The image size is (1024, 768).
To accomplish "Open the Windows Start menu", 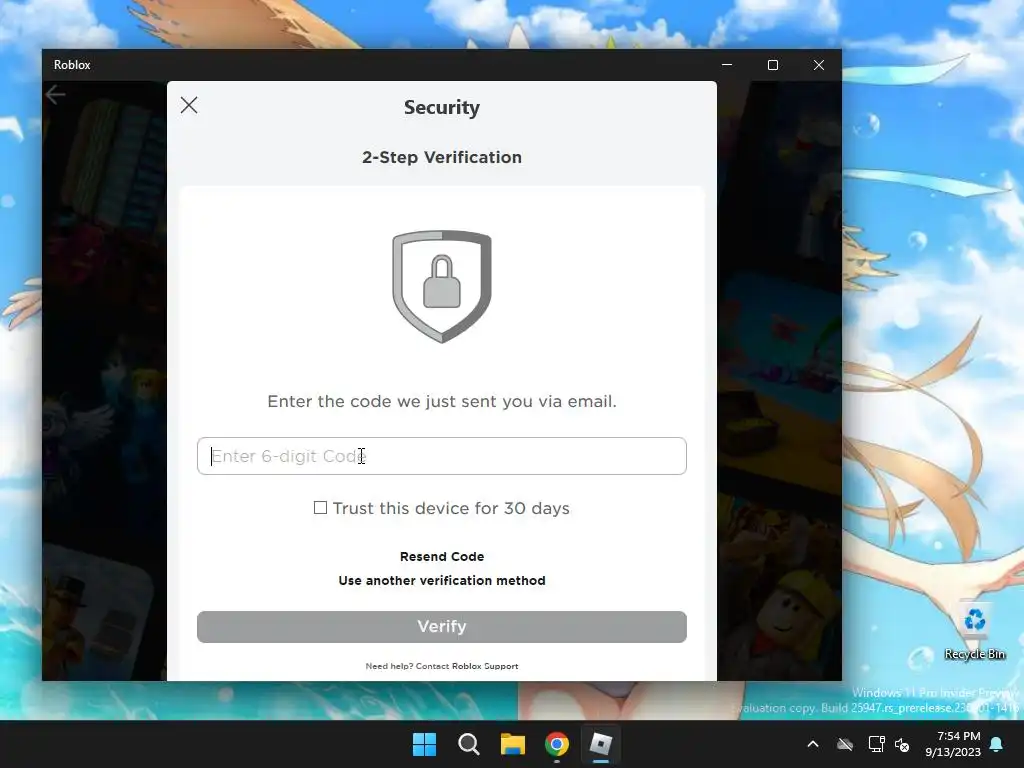I will click(x=424, y=744).
